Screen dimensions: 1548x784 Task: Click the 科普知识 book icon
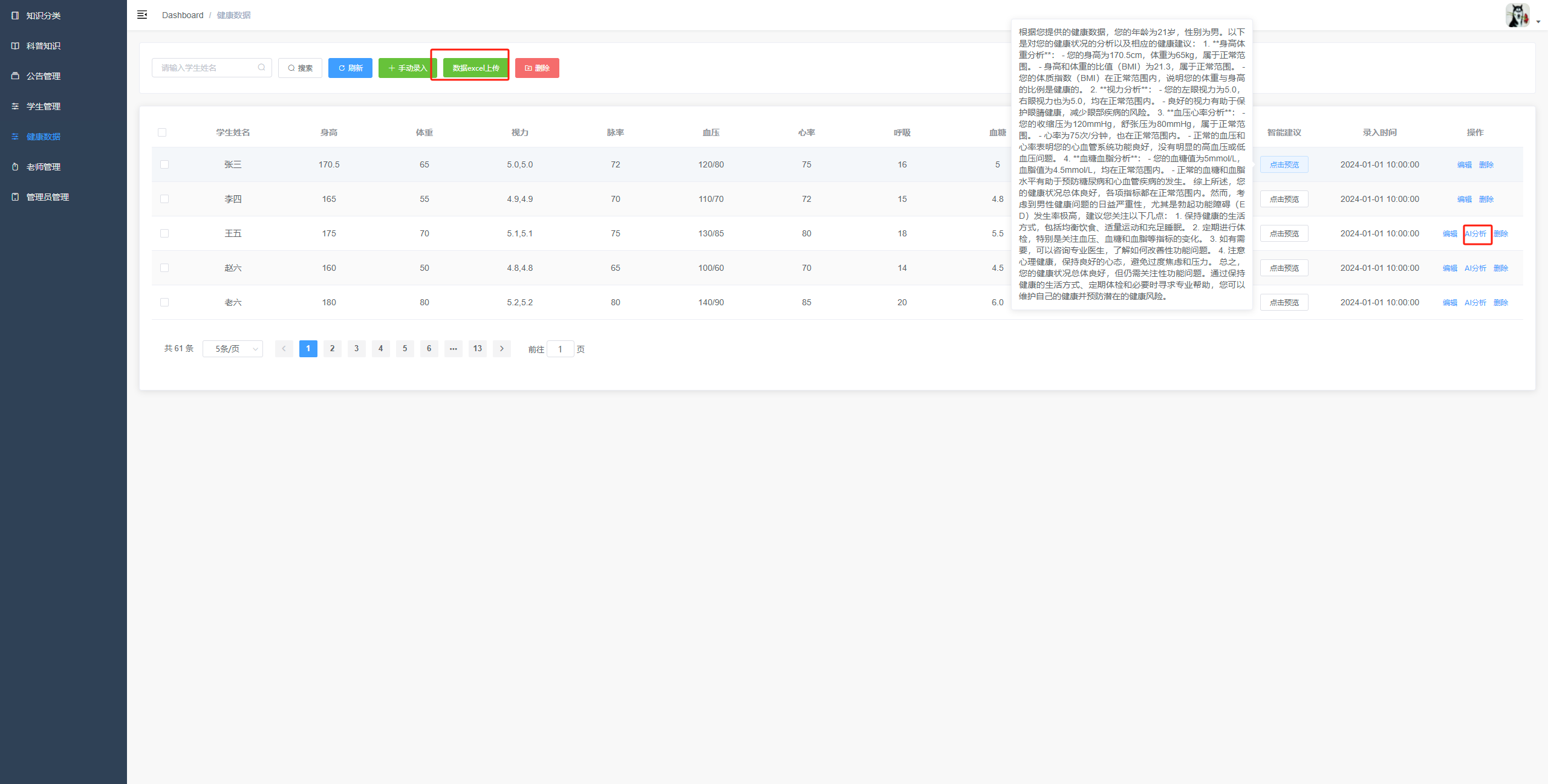tap(15, 46)
